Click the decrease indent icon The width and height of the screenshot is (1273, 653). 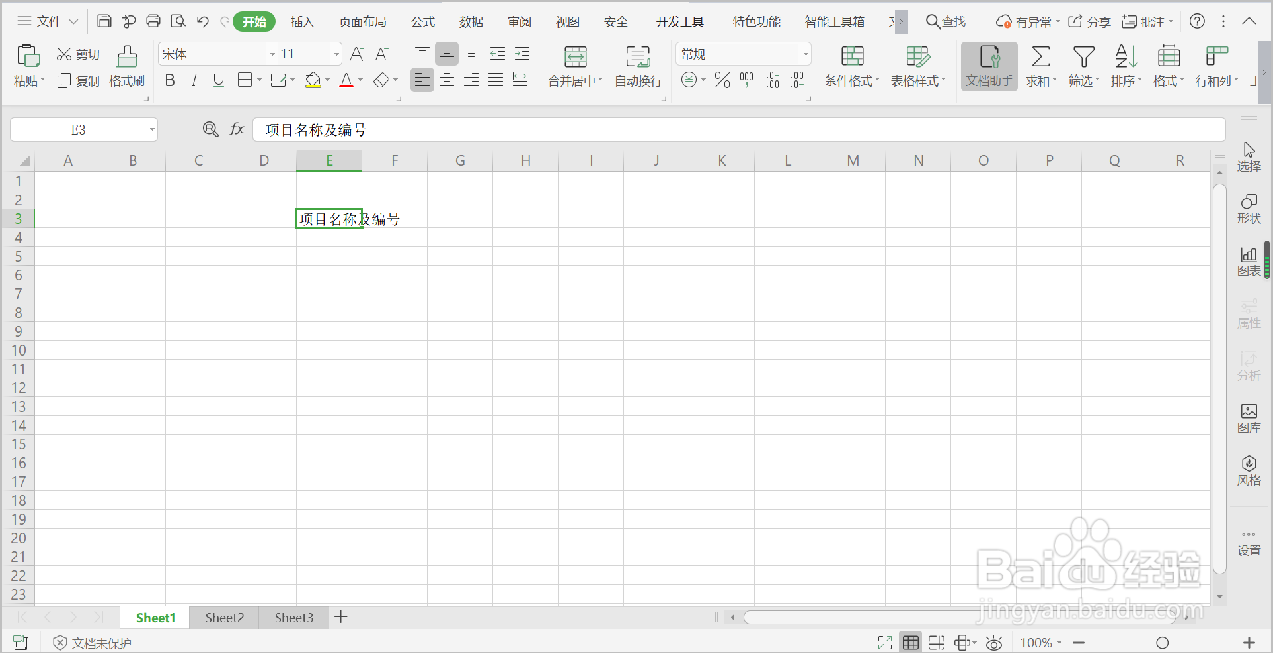tap(497, 54)
